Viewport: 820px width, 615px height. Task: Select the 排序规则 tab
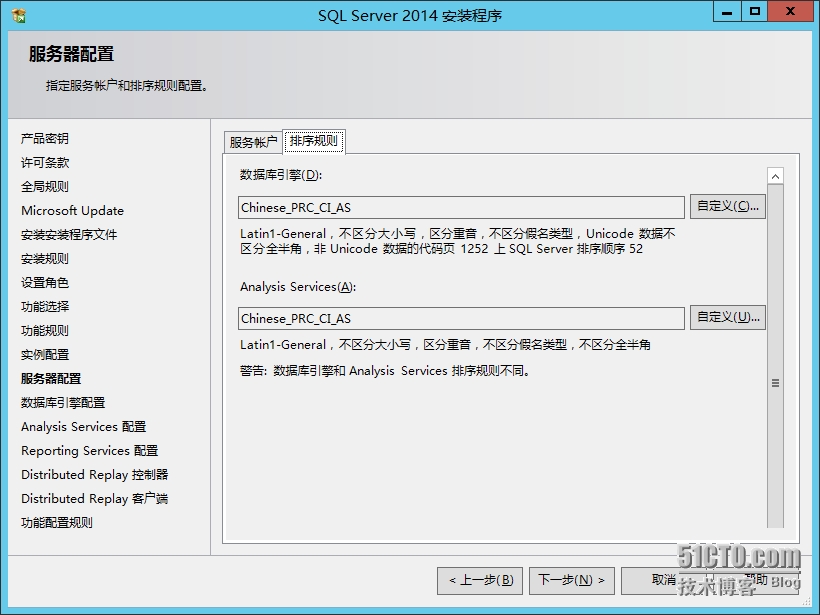click(314, 141)
